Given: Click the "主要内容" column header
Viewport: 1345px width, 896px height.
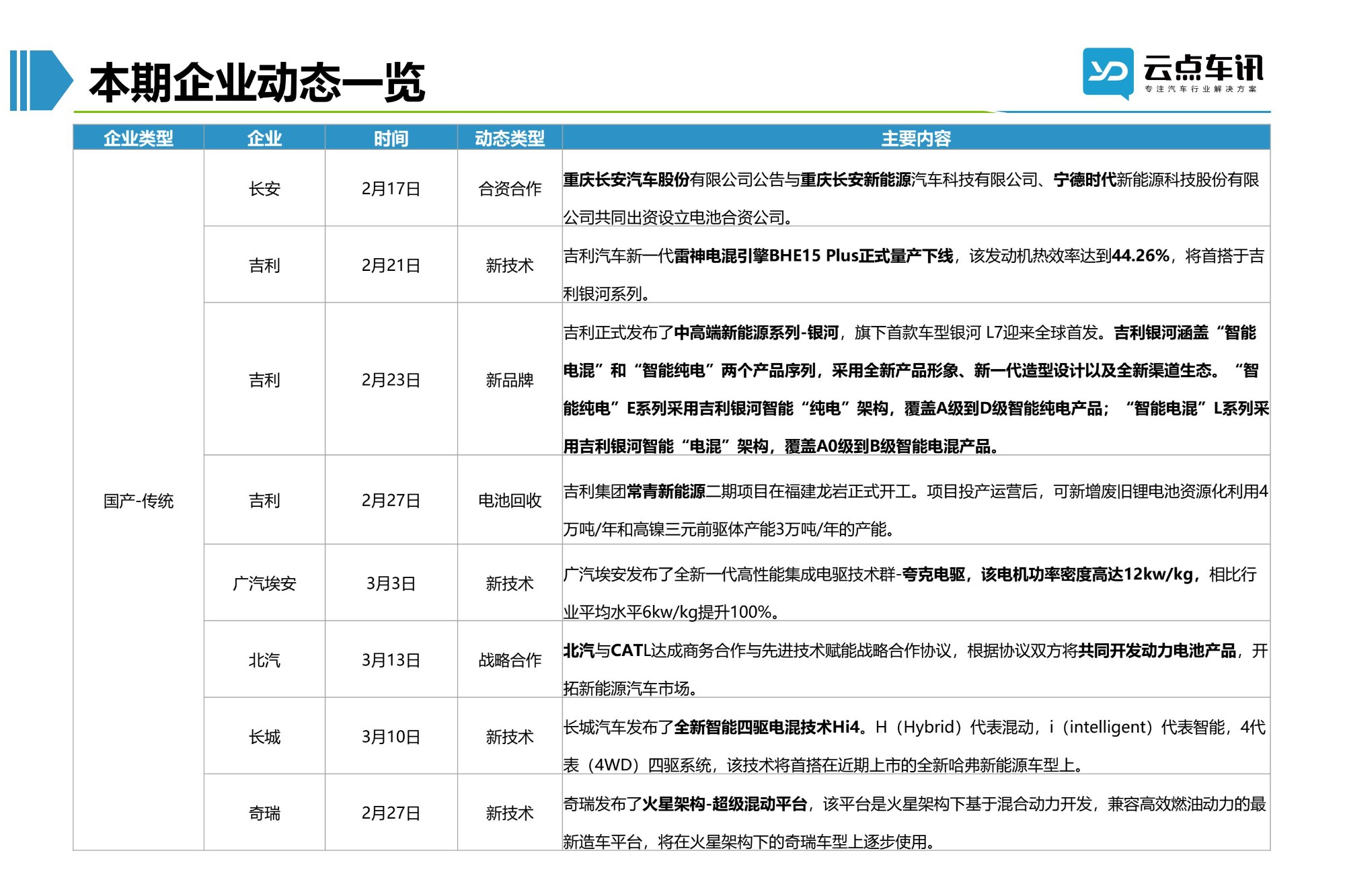Looking at the screenshot, I should pos(916,138).
